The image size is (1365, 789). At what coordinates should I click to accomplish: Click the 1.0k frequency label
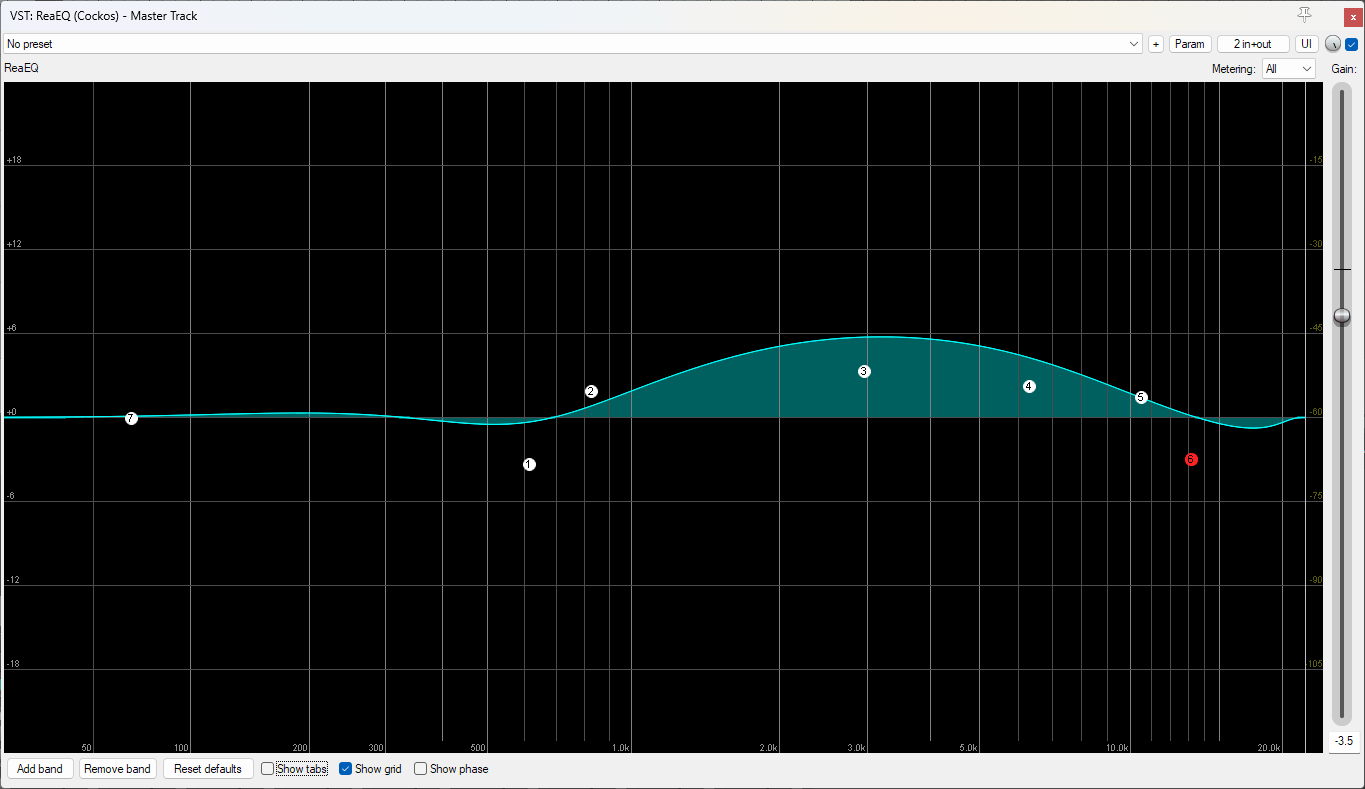(621, 748)
